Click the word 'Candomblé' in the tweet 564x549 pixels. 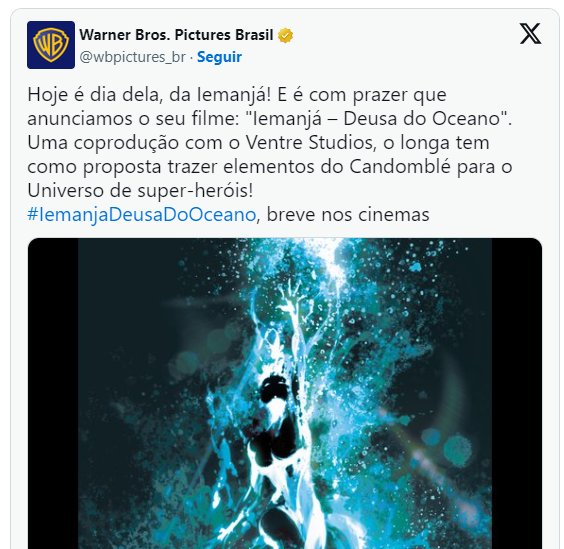point(400,167)
